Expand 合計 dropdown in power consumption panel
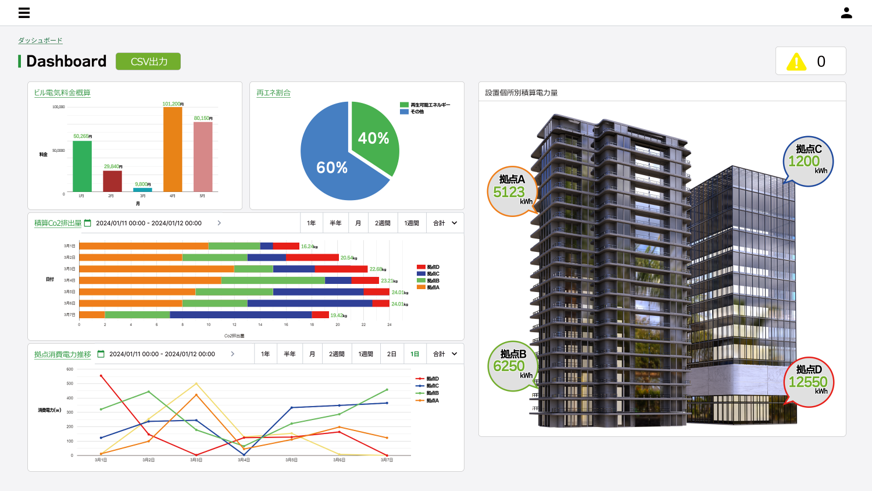Image resolution: width=872 pixels, height=491 pixels. [444, 354]
